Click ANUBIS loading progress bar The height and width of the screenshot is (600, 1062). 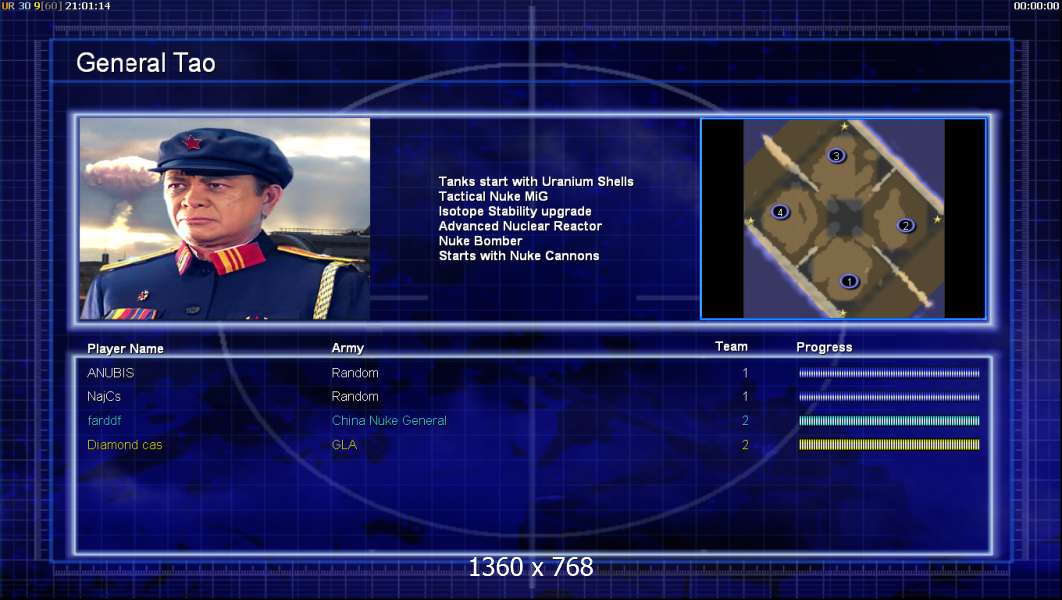[889, 373]
